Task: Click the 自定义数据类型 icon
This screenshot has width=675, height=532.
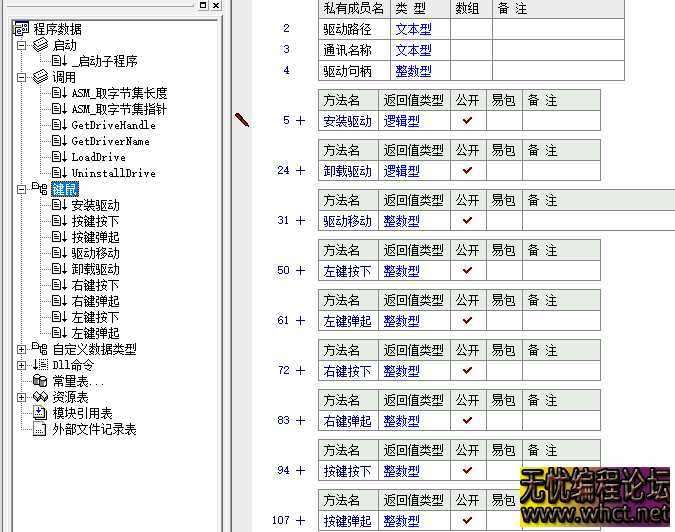Action: 40,349
